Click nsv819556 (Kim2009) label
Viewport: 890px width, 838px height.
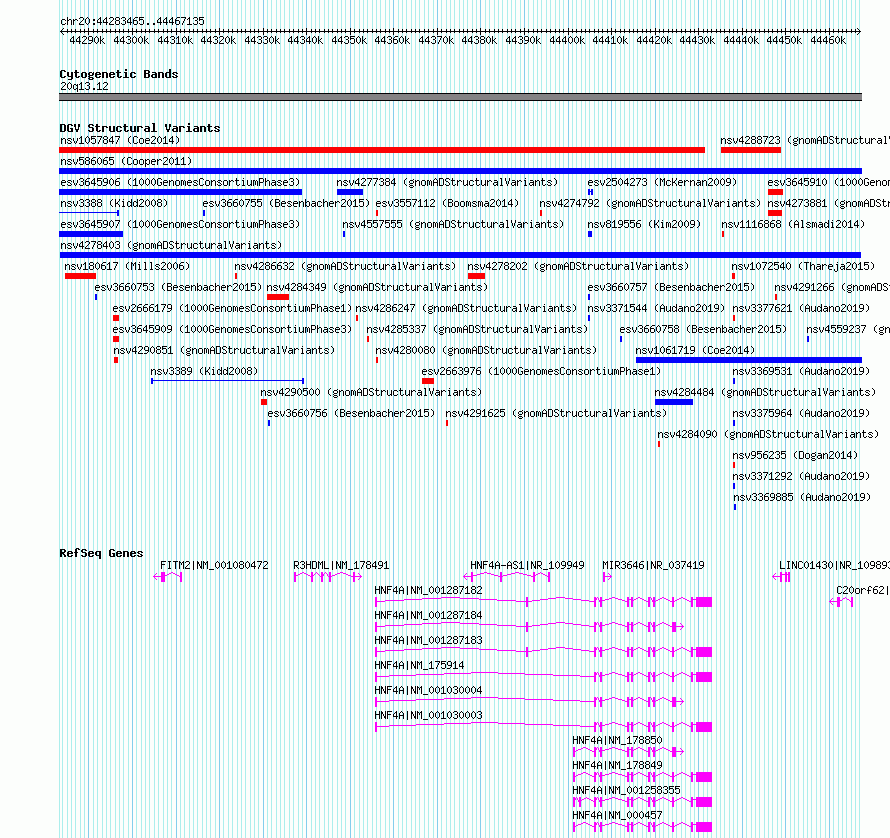pyautogui.click(x=644, y=224)
